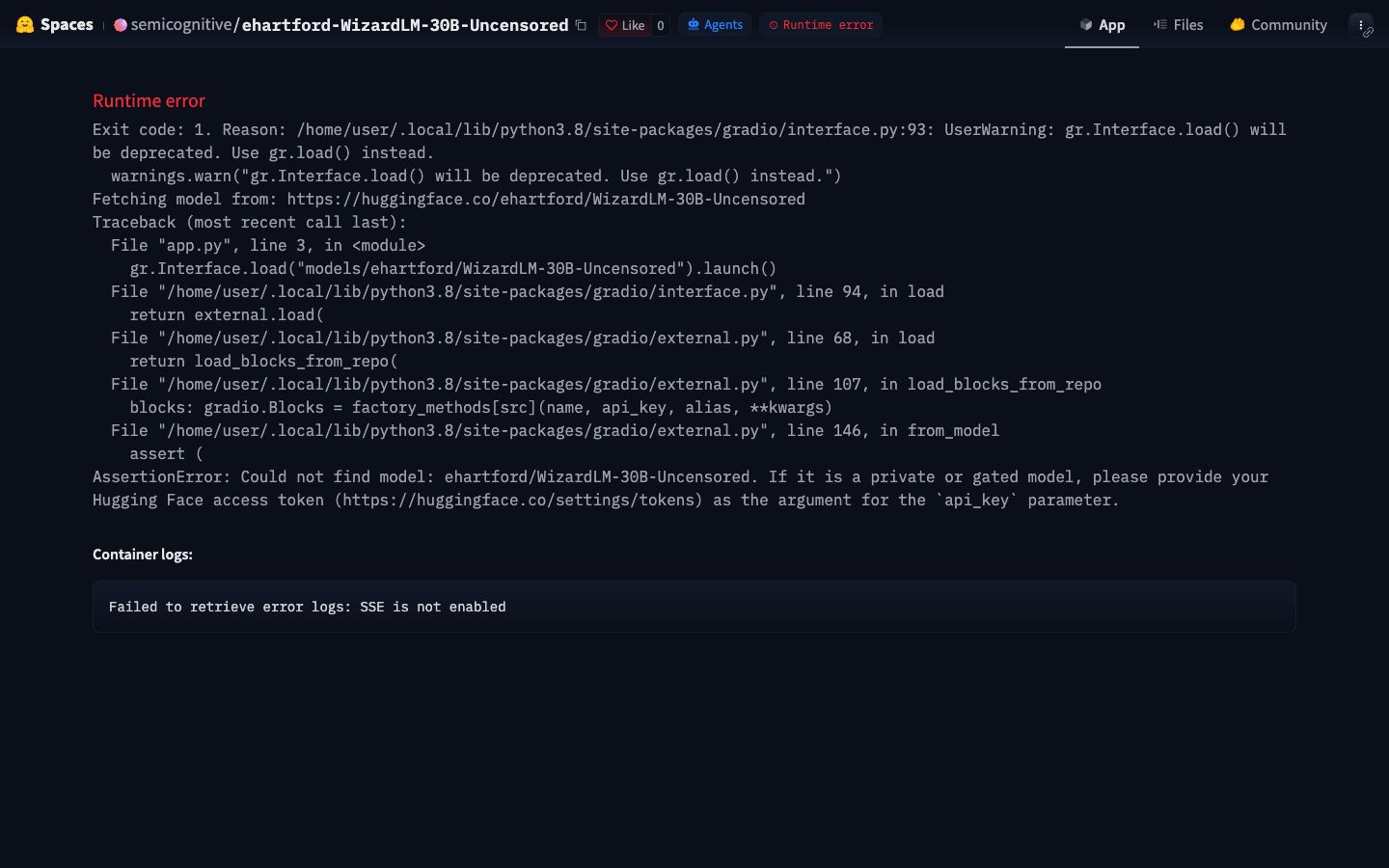Image resolution: width=1389 pixels, height=868 pixels.
Task: Click the 'assert (' line
Action: 166,453
